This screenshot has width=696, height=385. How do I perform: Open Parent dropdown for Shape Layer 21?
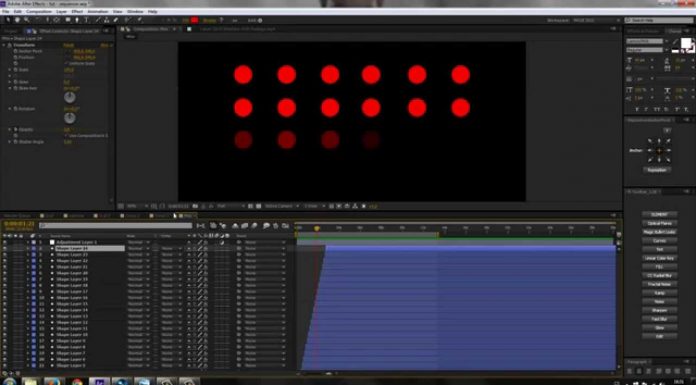pyautogui.click(x=264, y=267)
